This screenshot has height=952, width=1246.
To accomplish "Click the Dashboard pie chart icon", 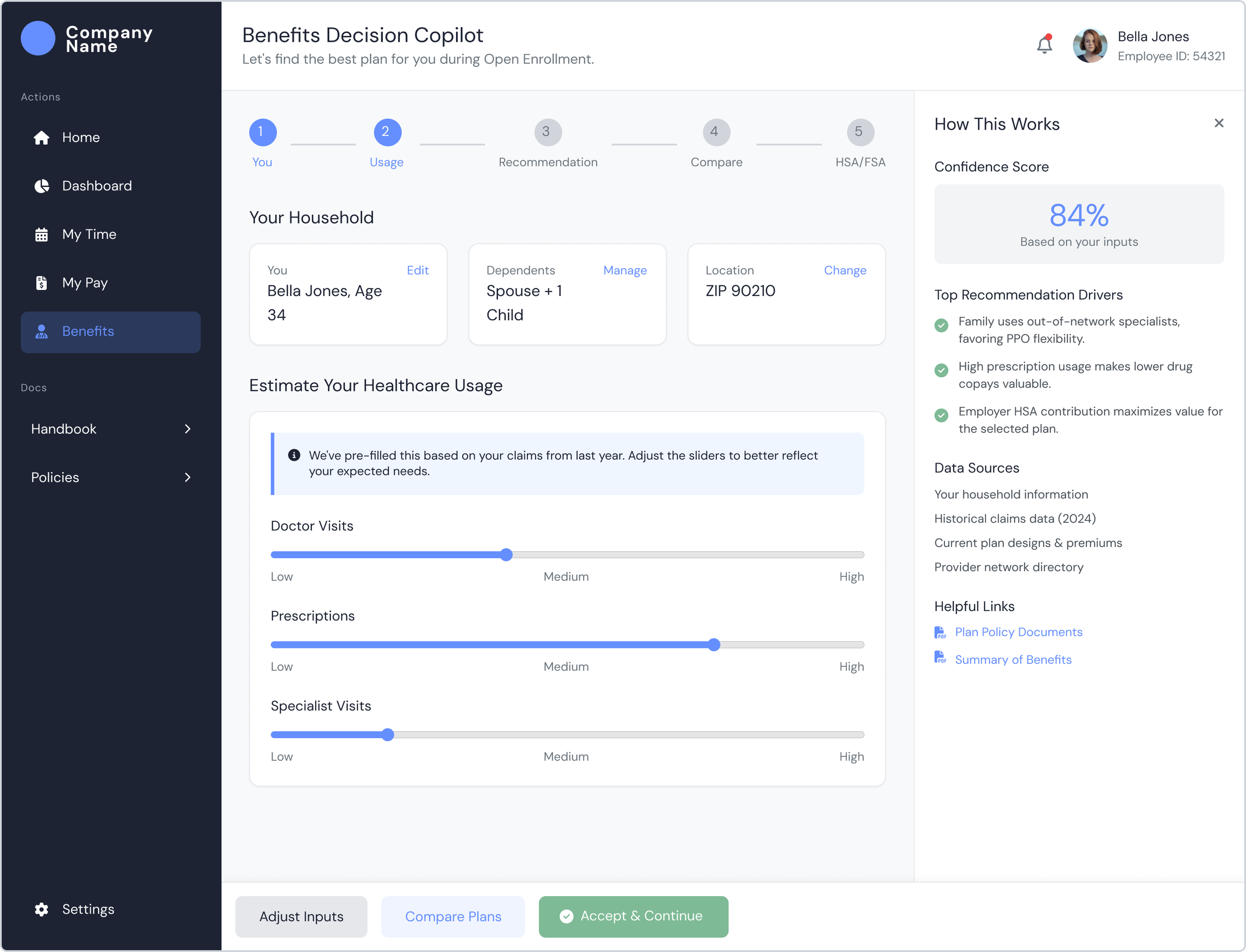I will point(41,186).
